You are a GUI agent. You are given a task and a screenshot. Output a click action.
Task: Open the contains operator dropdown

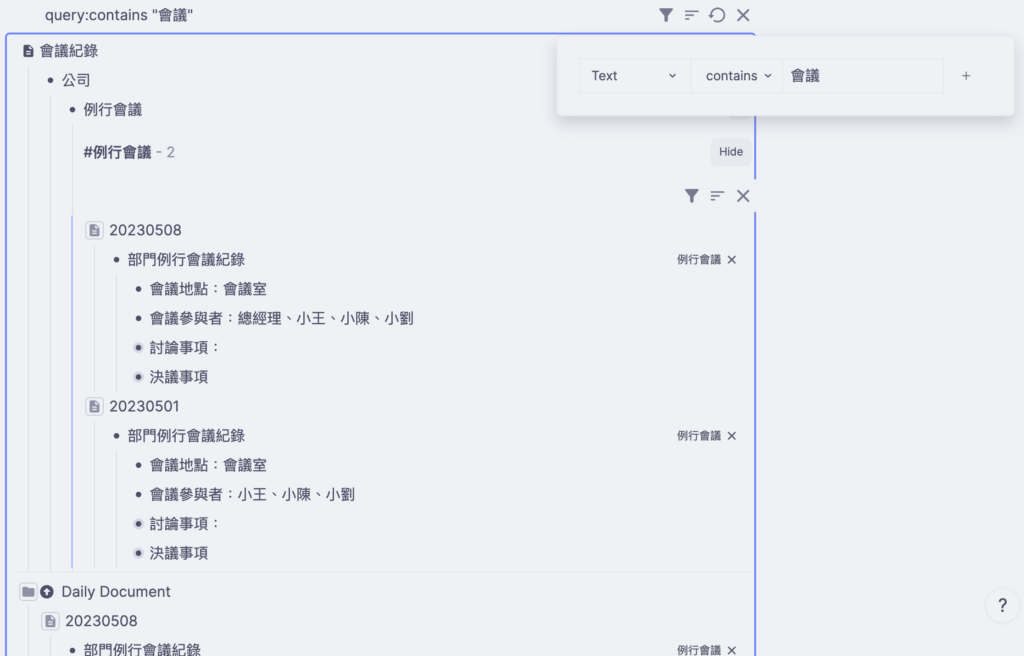point(738,76)
